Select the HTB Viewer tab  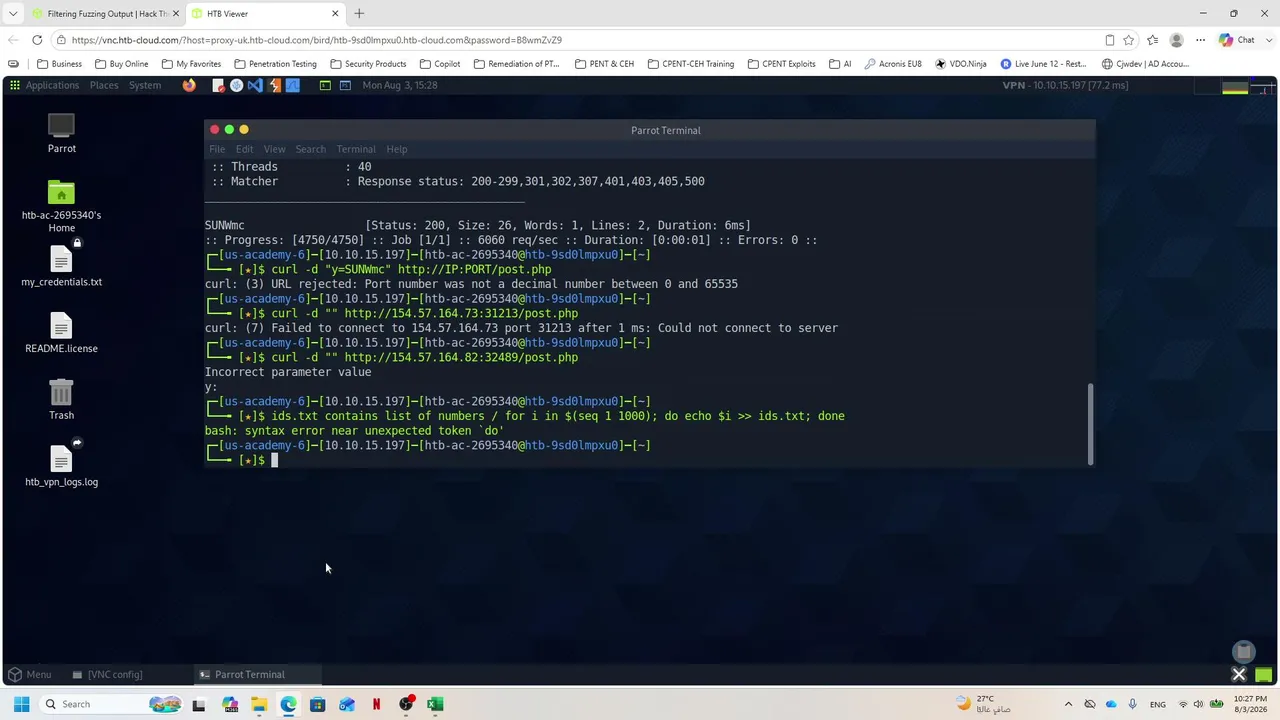tap(265, 14)
